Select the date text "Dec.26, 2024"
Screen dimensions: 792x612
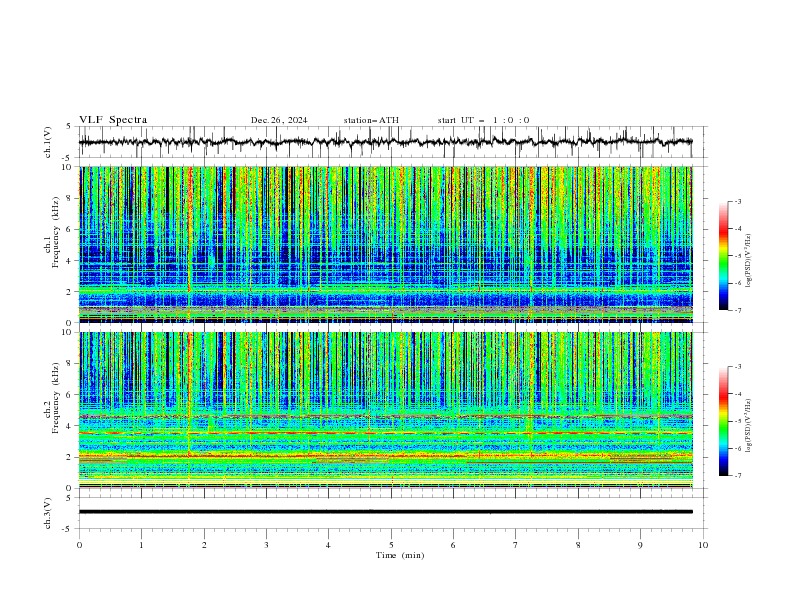pyautogui.click(x=279, y=120)
